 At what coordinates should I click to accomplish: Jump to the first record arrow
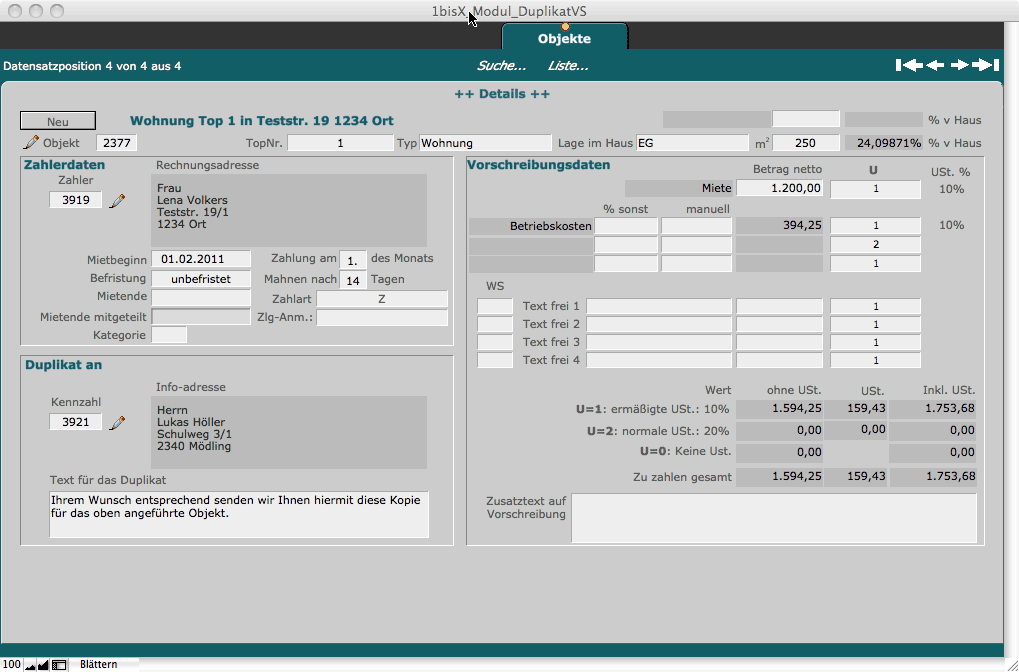point(908,65)
